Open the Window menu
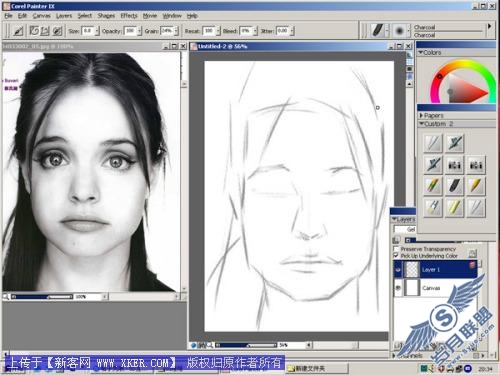Viewport: 500px width, 375px height. pos(172,16)
